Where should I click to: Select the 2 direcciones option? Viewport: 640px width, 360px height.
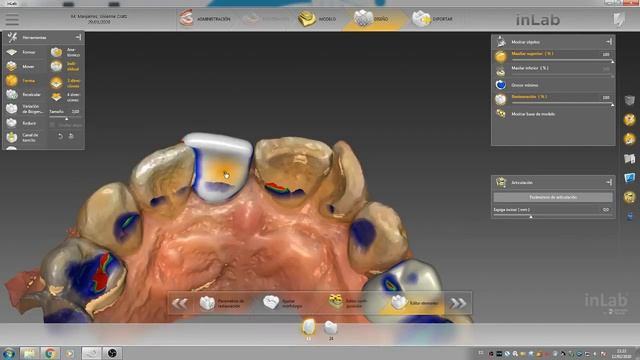click(66, 83)
